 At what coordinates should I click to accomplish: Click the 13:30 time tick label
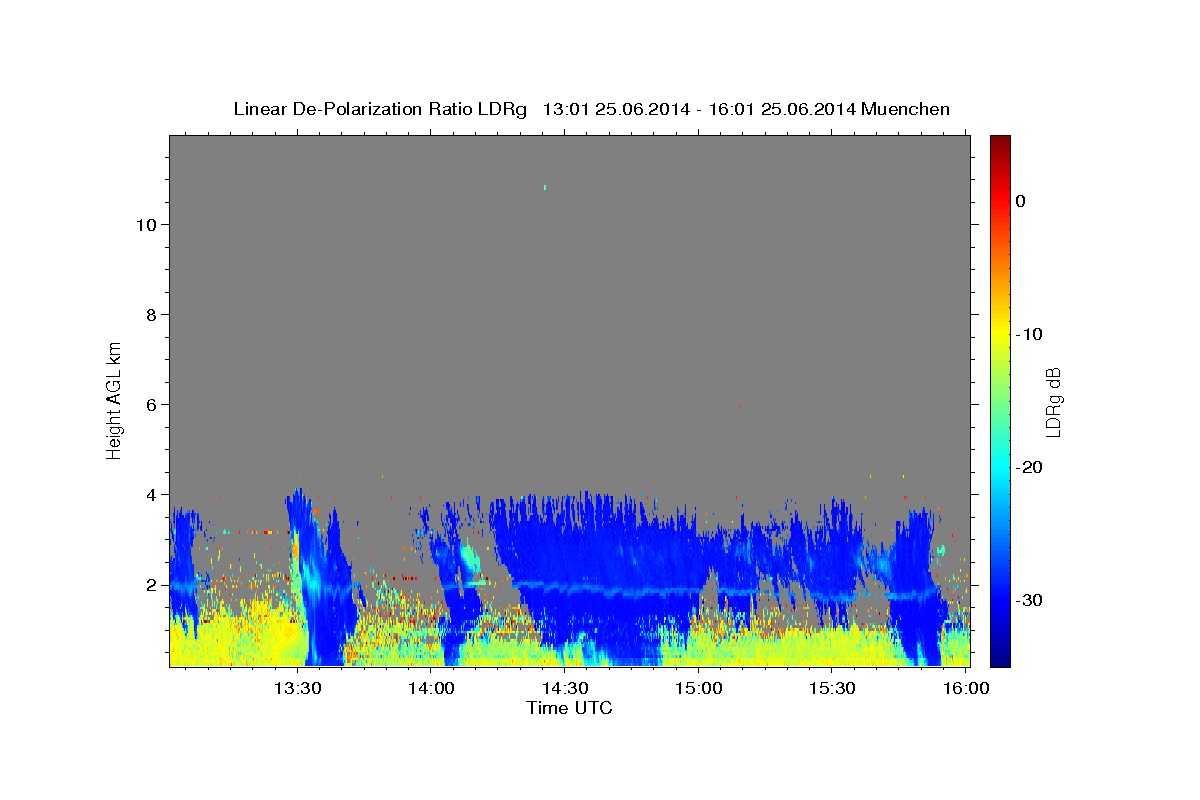[x=298, y=688]
